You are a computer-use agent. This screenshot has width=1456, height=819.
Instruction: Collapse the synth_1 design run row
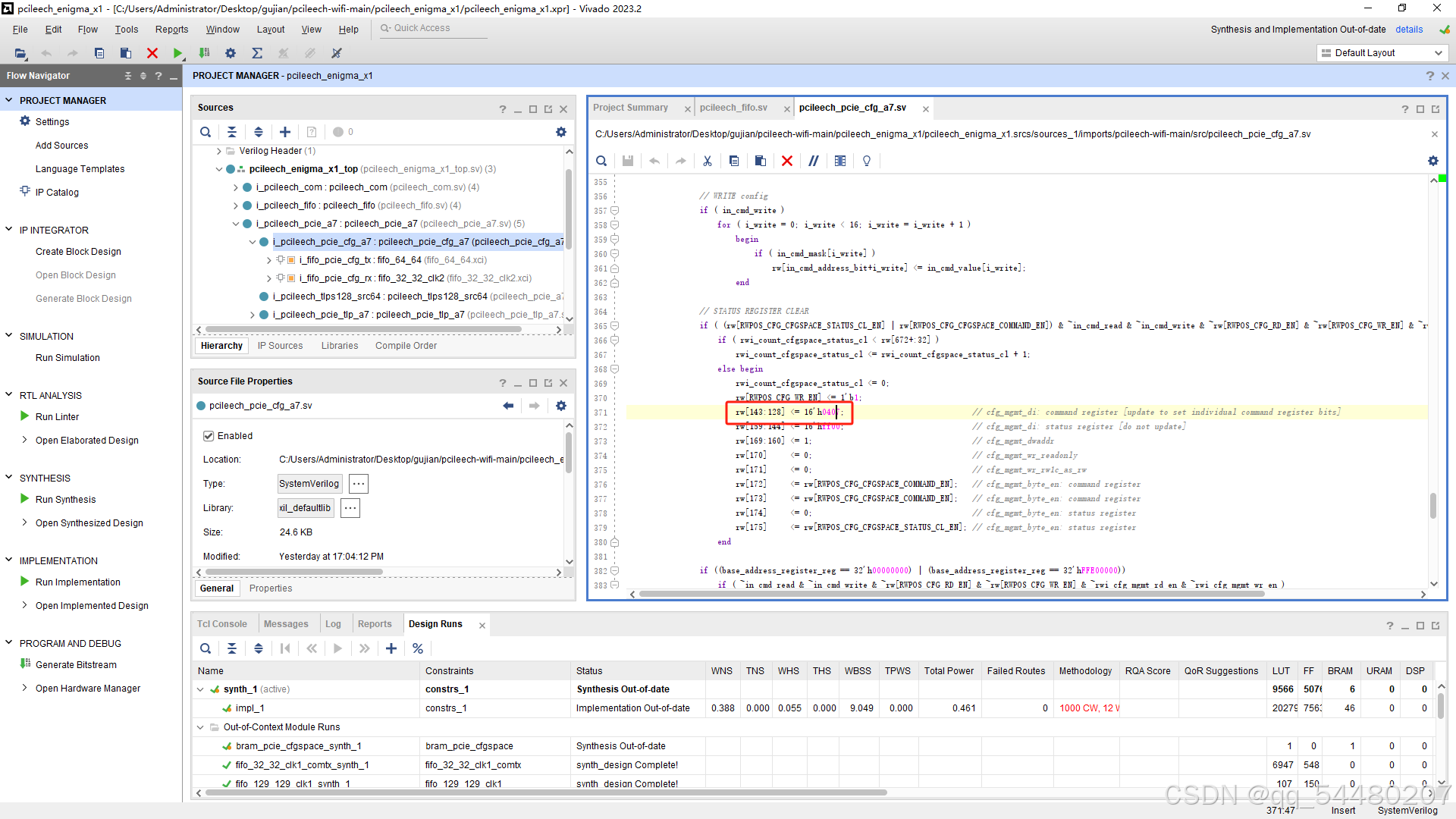pyautogui.click(x=200, y=689)
